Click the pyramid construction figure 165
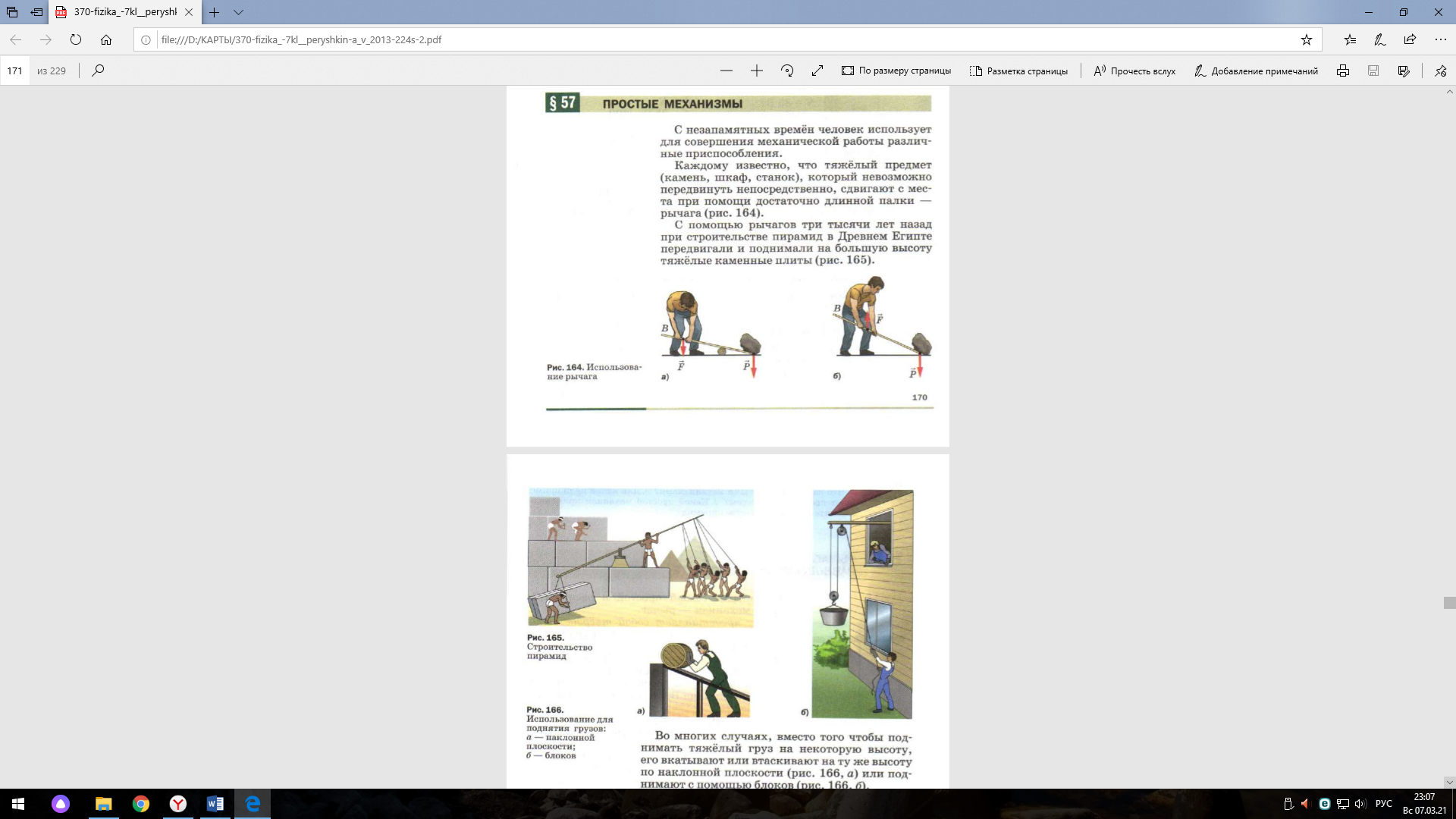The image size is (1456, 819). pyautogui.click(x=641, y=558)
